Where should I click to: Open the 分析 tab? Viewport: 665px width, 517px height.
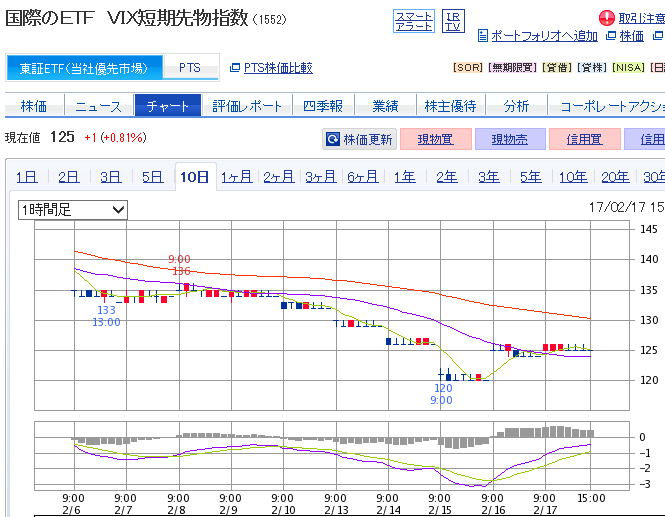[x=517, y=106]
